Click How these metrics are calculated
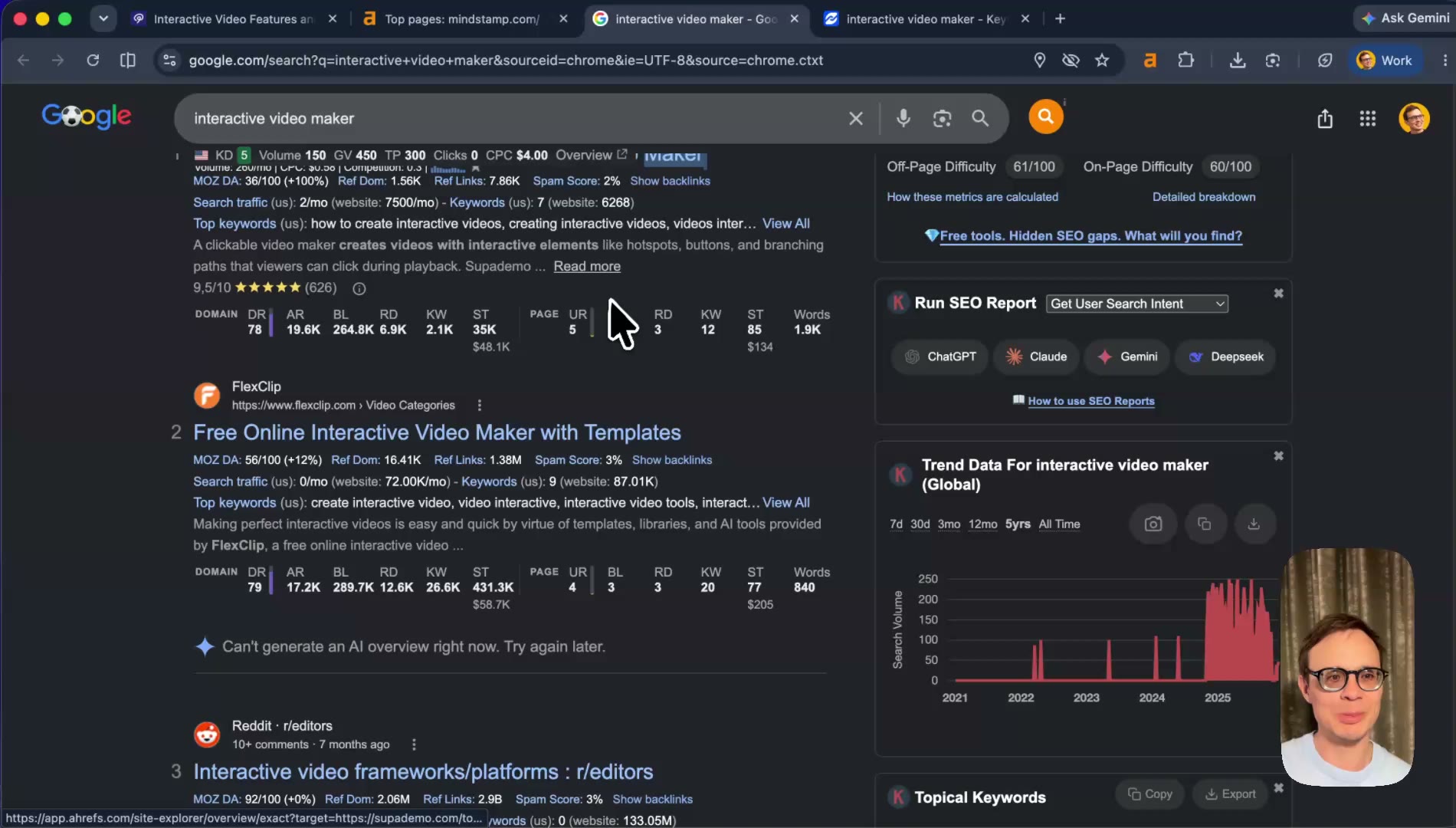This screenshot has width=1456, height=828. tap(972, 197)
